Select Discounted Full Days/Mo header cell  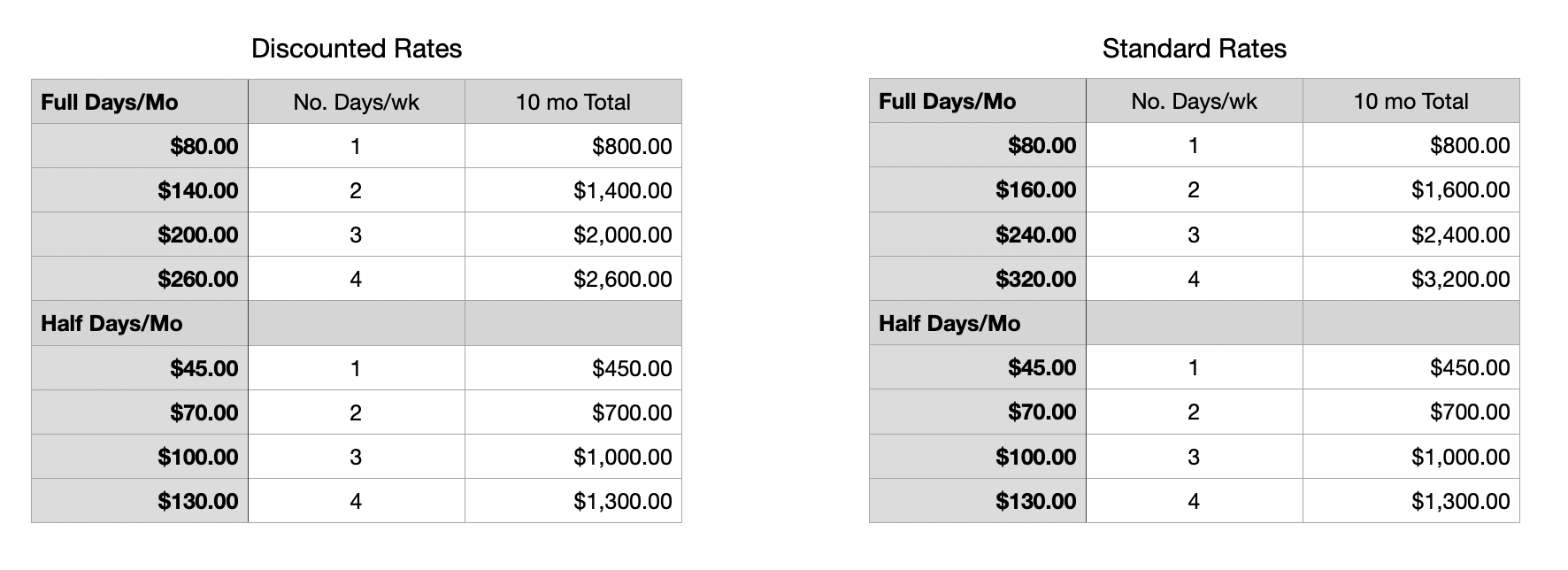tap(139, 102)
